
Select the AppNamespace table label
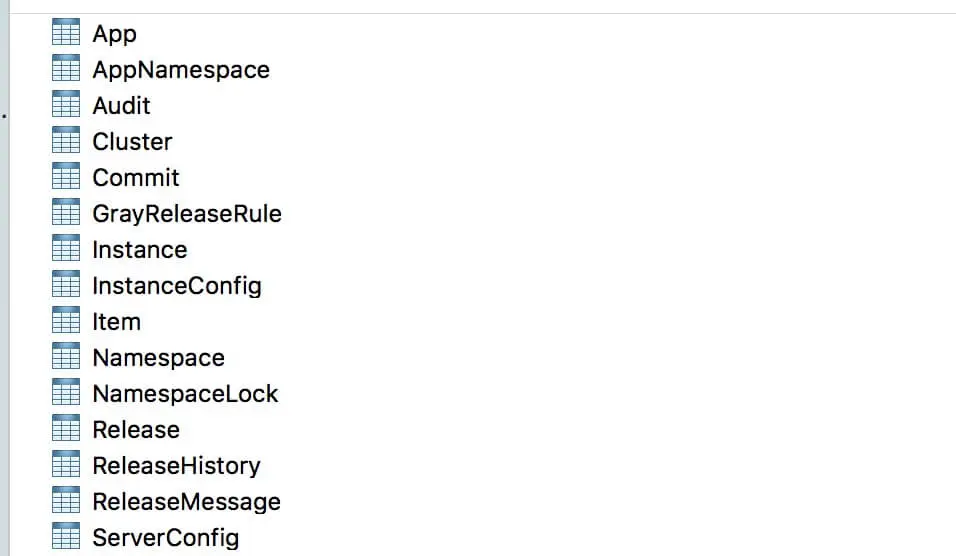tap(181, 70)
